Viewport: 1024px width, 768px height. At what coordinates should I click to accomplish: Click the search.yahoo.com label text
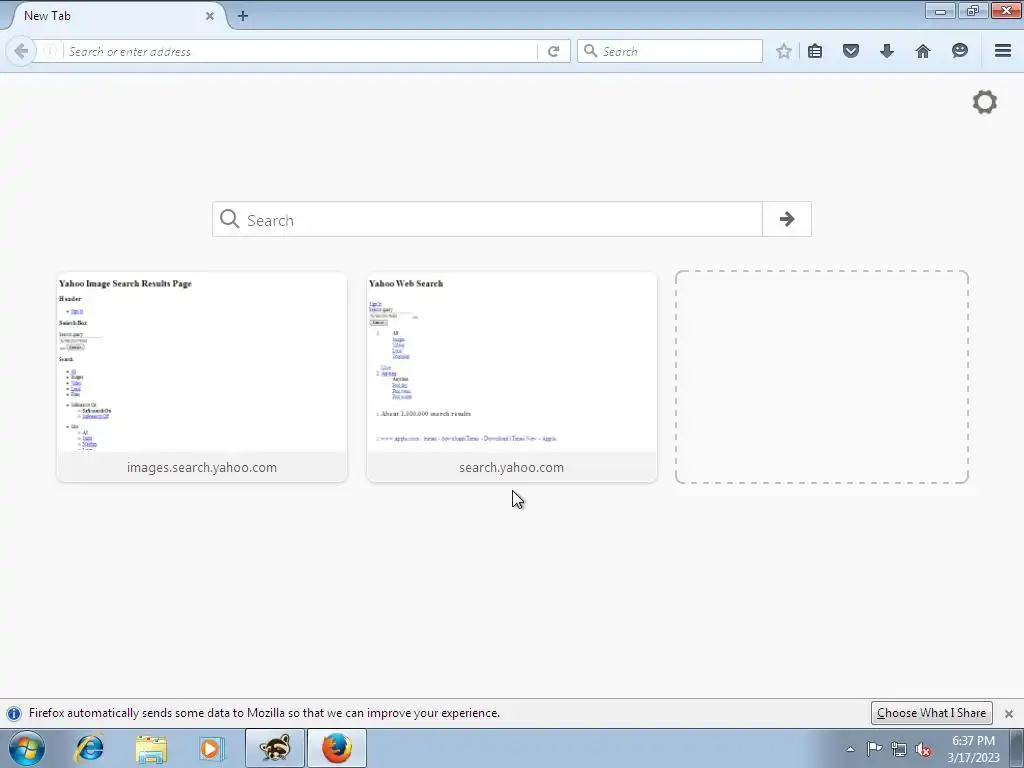511,468
